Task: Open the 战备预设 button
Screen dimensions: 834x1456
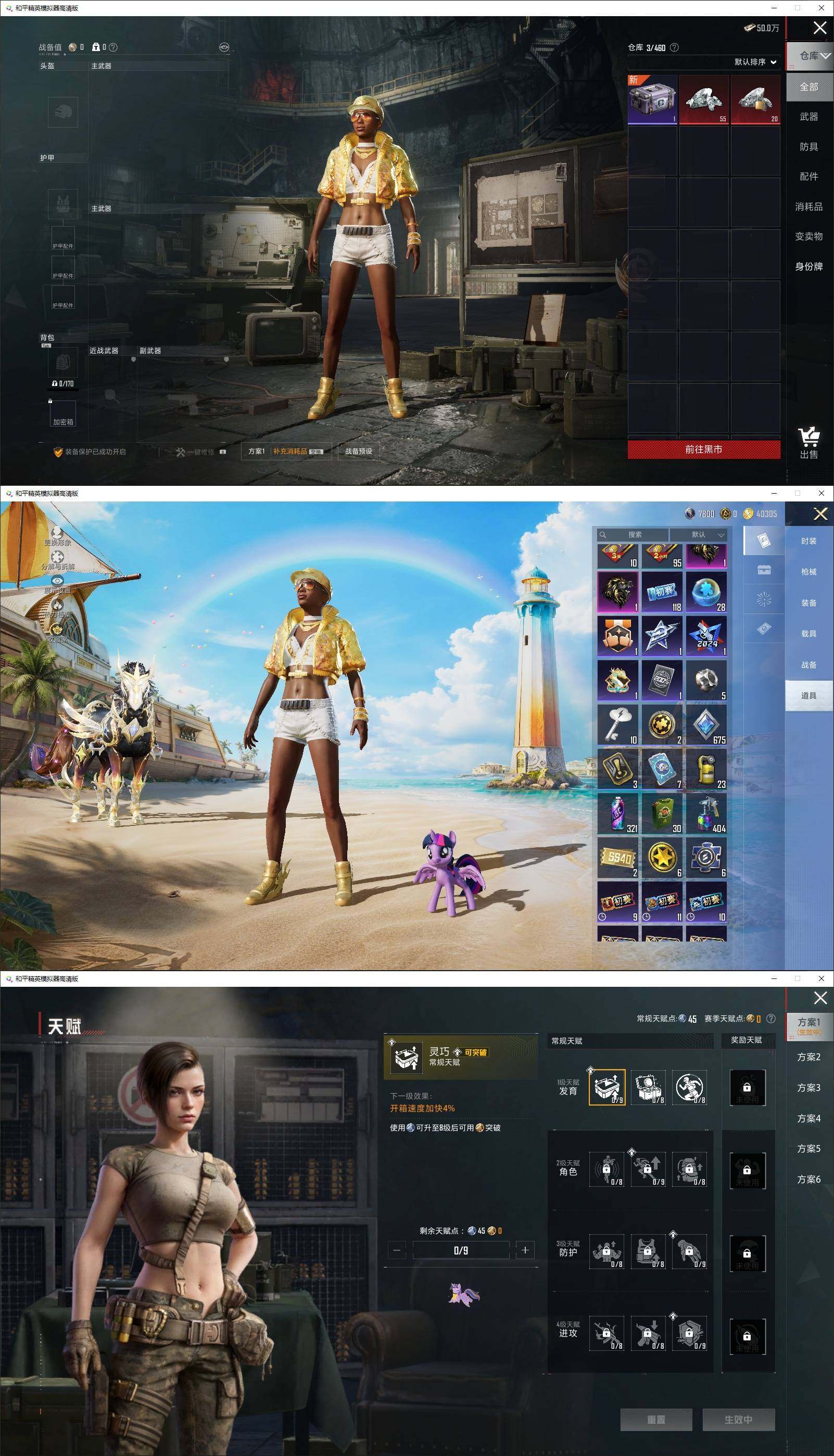Action: 359,451
